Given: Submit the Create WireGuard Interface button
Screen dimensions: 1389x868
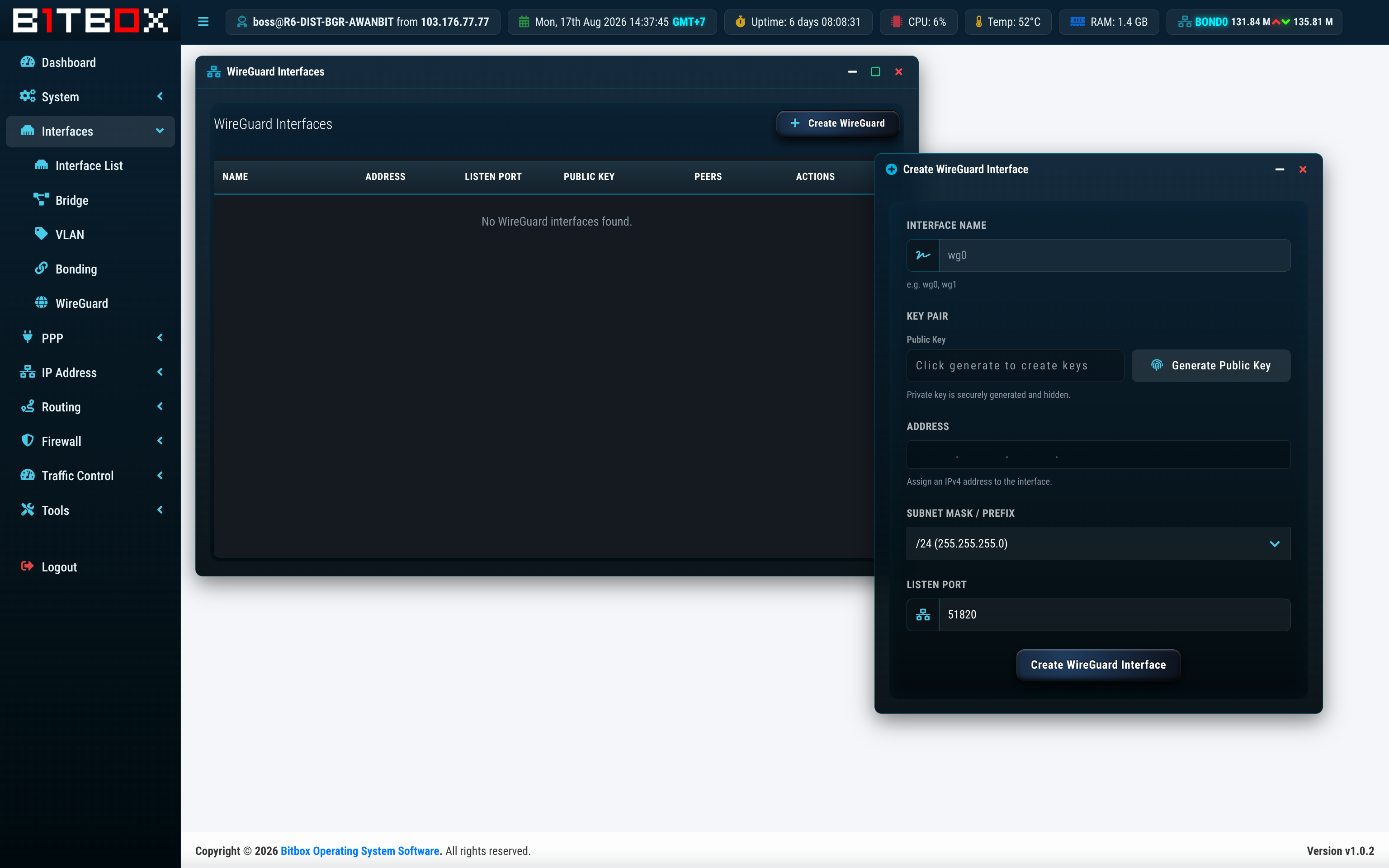Looking at the screenshot, I should [x=1098, y=665].
